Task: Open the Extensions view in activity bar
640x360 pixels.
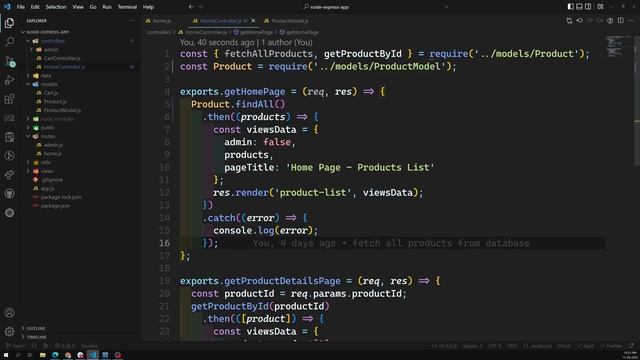Action: tap(9, 99)
